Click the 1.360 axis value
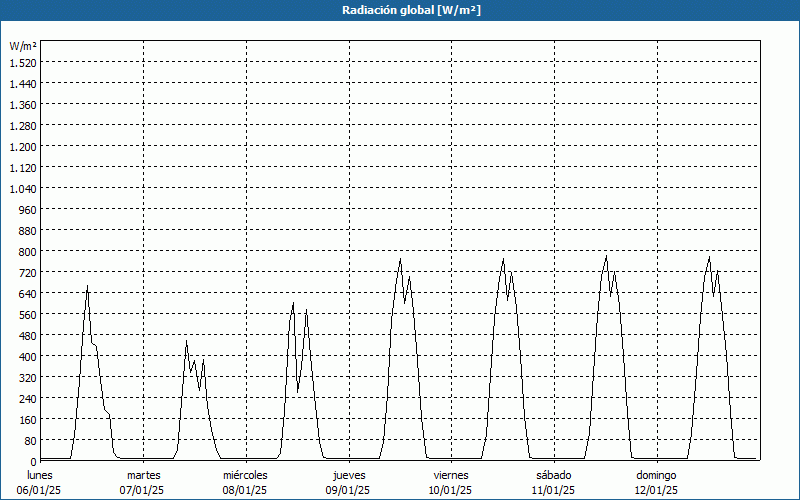800x500 pixels. click(23, 105)
